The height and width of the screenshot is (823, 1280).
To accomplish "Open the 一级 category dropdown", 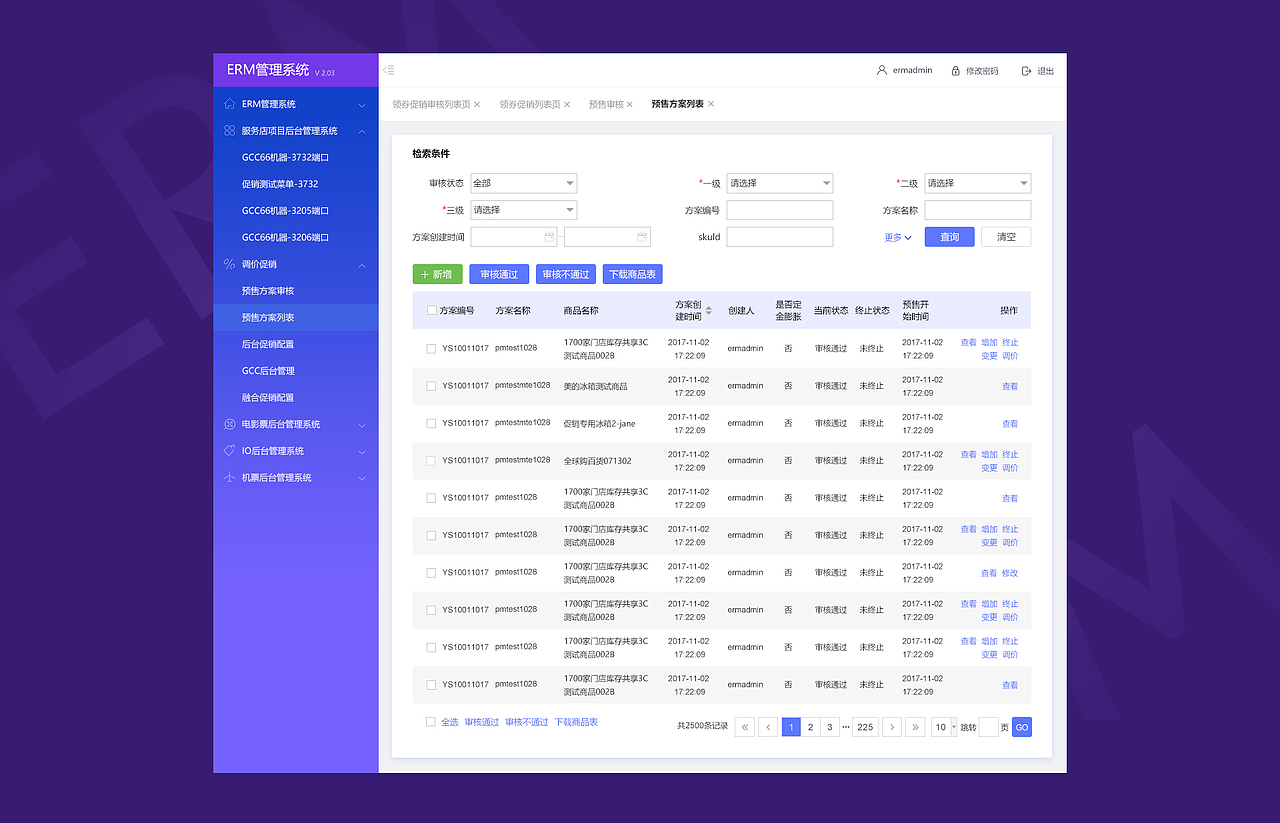I will click(x=780, y=183).
